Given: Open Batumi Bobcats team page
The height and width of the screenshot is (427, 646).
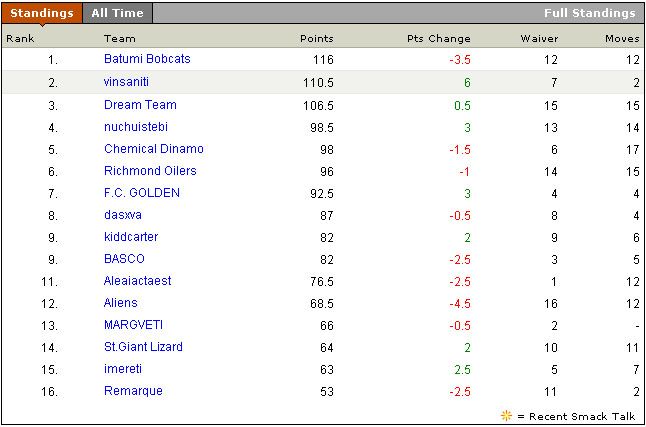Looking at the screenshot, I should tap(147, 59).
